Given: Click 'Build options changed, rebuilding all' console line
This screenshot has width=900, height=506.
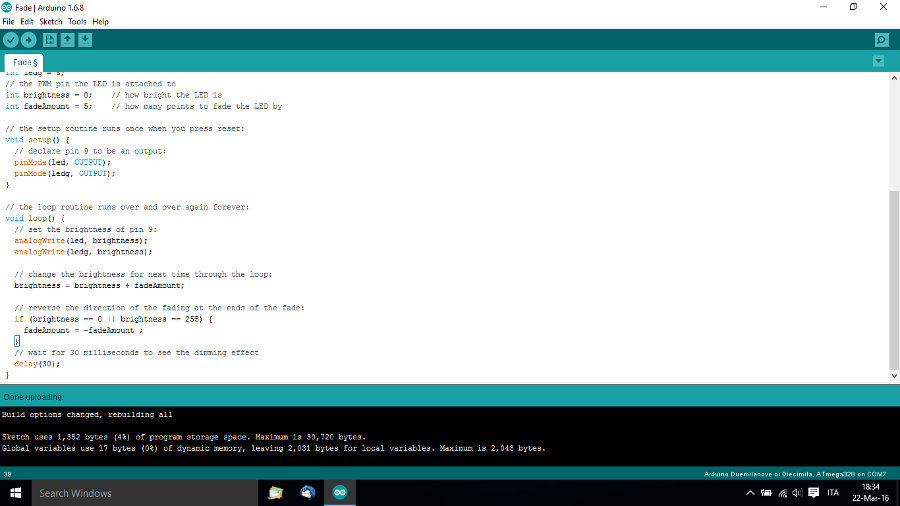Looking at the screenshot, I should coord(87,414).
